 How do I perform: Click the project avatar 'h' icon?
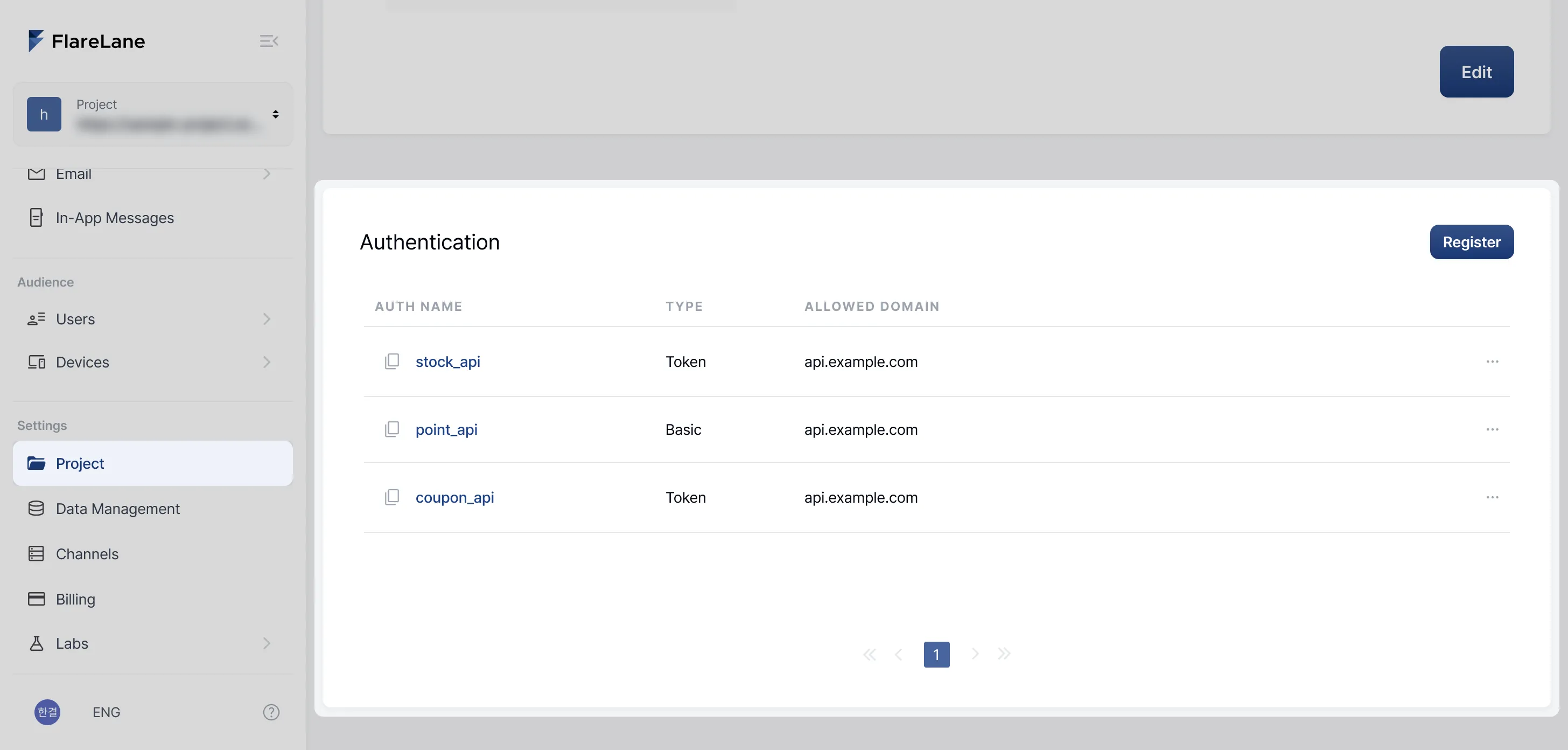(x=44, y=115)
